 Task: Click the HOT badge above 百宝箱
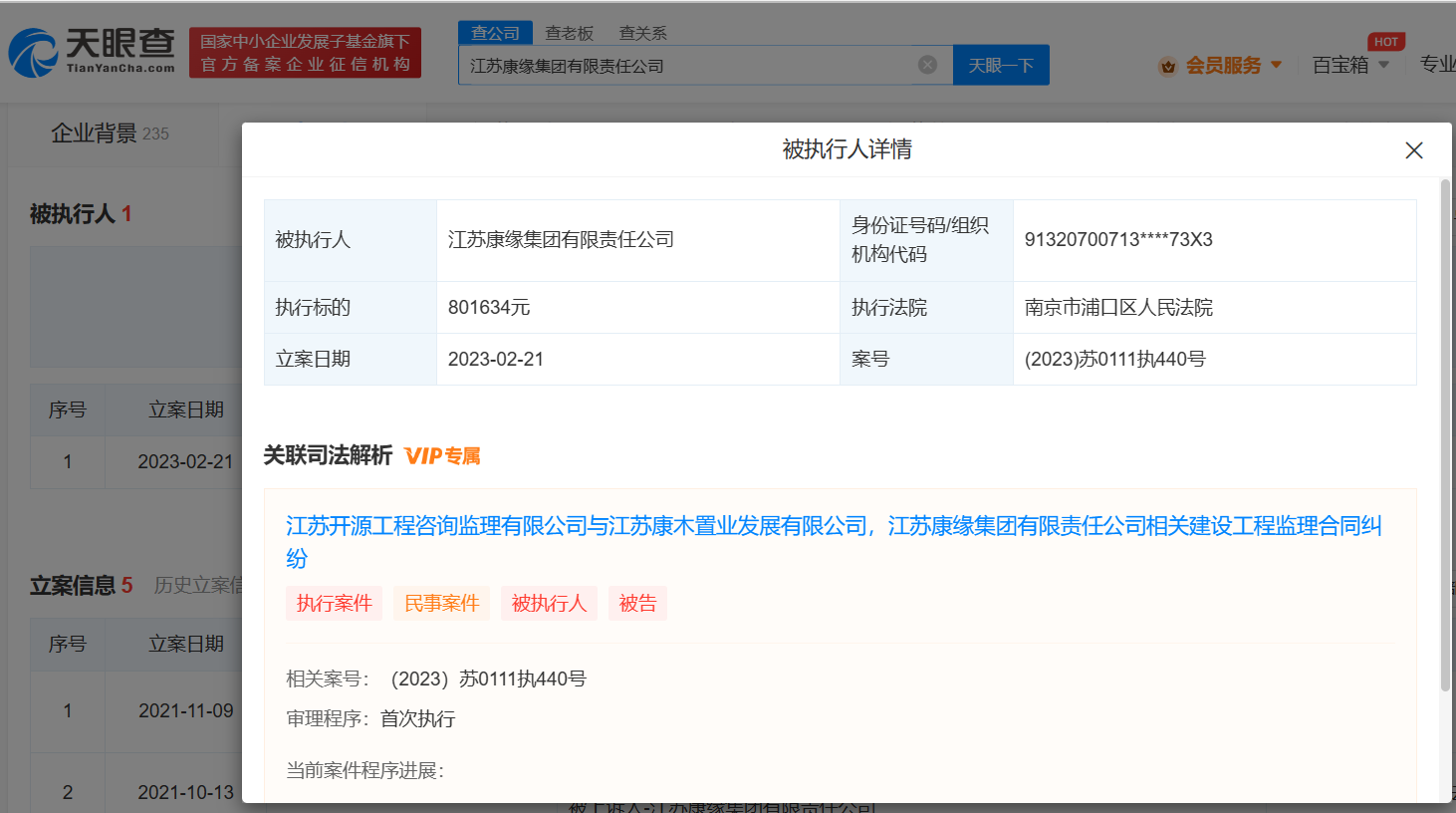pos(1384,41)
